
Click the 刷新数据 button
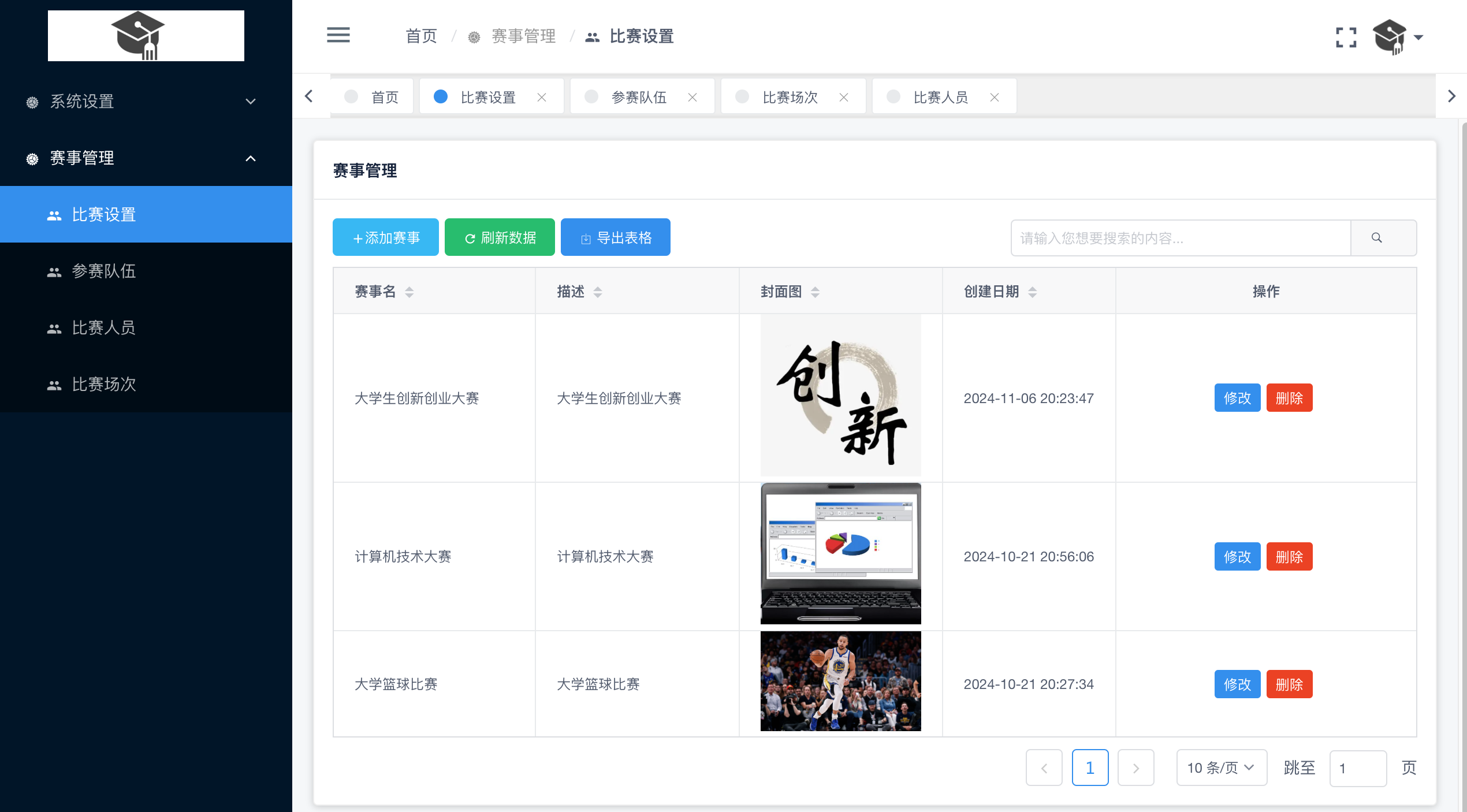tap(500, 237)
